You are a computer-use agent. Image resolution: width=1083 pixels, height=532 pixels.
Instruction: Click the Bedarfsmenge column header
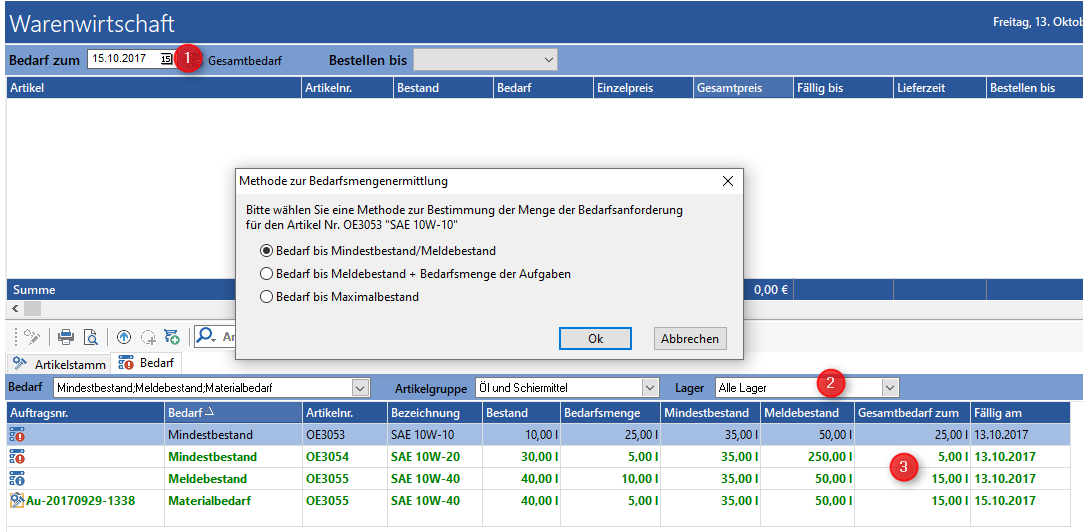tap(611, 413)
